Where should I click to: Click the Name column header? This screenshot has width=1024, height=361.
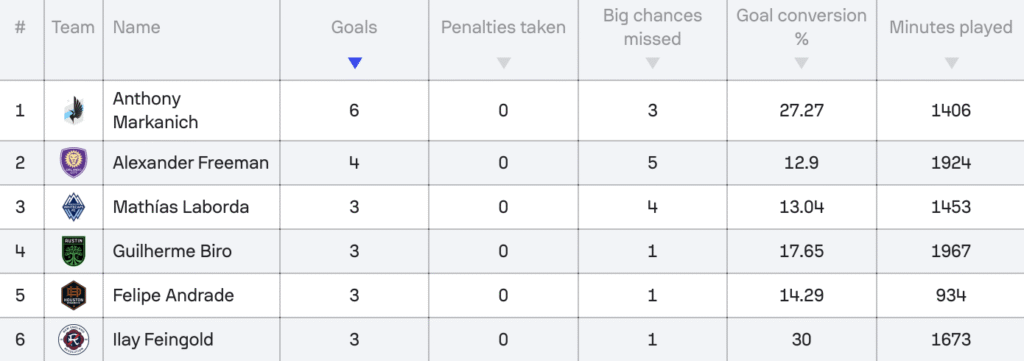[136, 27]
